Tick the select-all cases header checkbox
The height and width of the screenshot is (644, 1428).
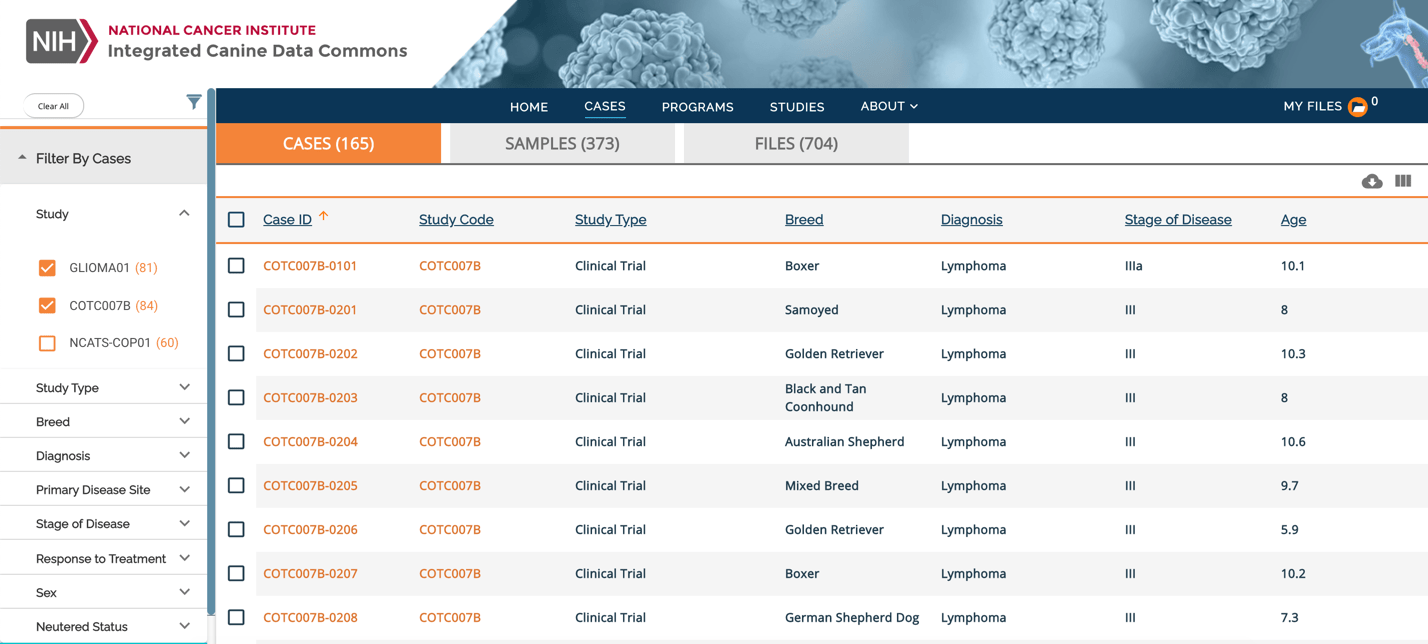tap(236, 219)
